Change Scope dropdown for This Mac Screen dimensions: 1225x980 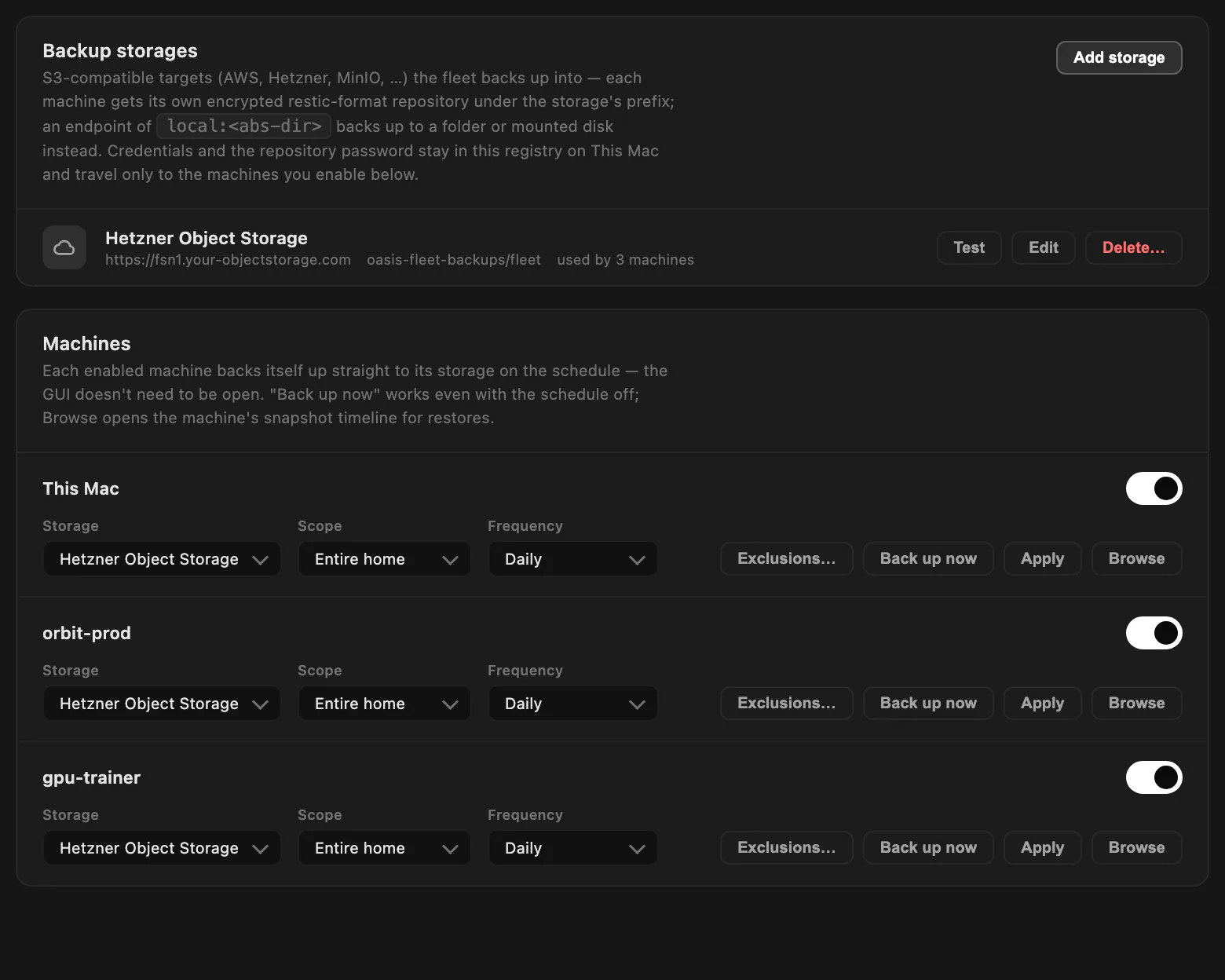coord(384,559)
